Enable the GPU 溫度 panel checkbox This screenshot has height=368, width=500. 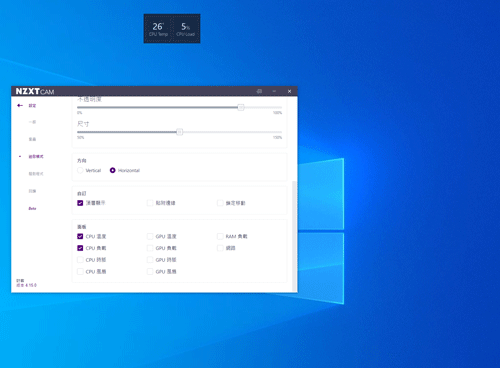tap(150, 236)
